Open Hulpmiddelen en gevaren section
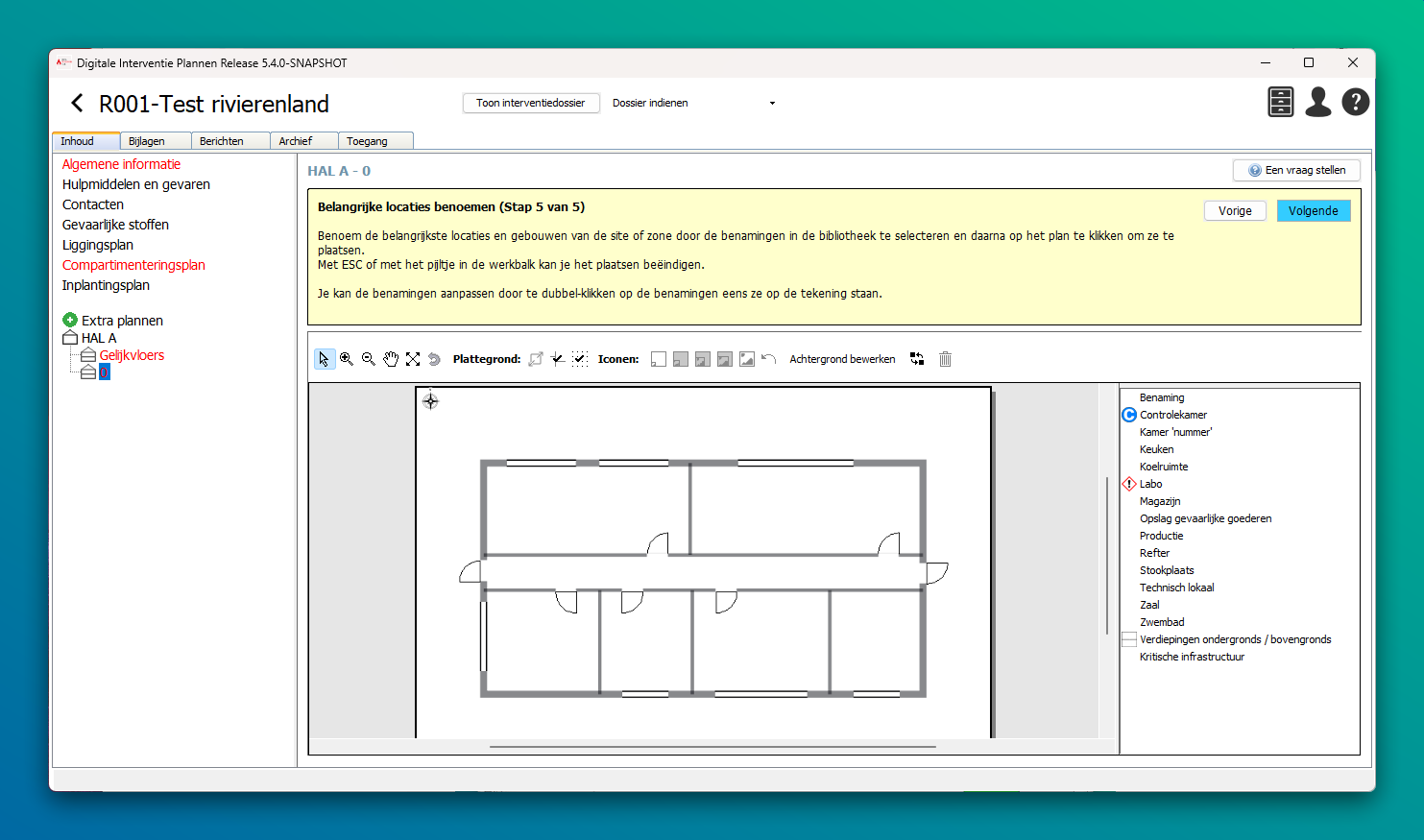The height and width of the screenshot is (840, 1424). pyautogui.click(x=136, y=184)
